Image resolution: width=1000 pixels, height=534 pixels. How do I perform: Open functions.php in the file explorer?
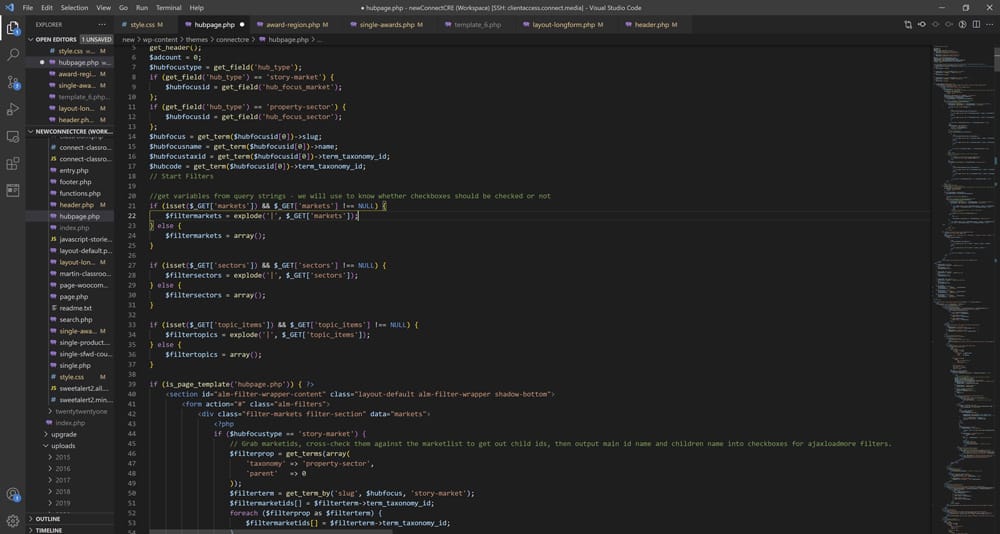pos(79,193)
